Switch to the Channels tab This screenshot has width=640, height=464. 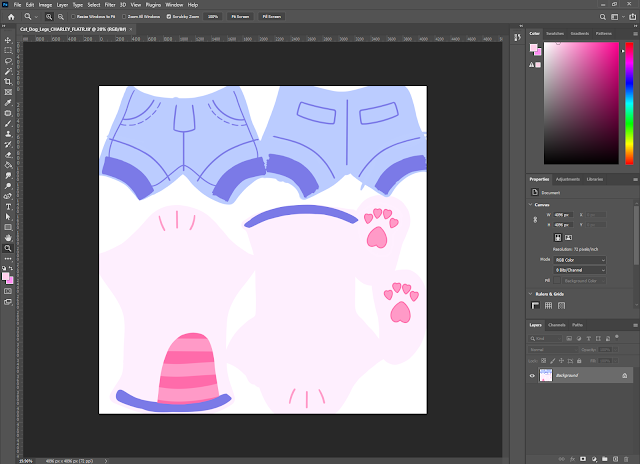pos(557,325)
